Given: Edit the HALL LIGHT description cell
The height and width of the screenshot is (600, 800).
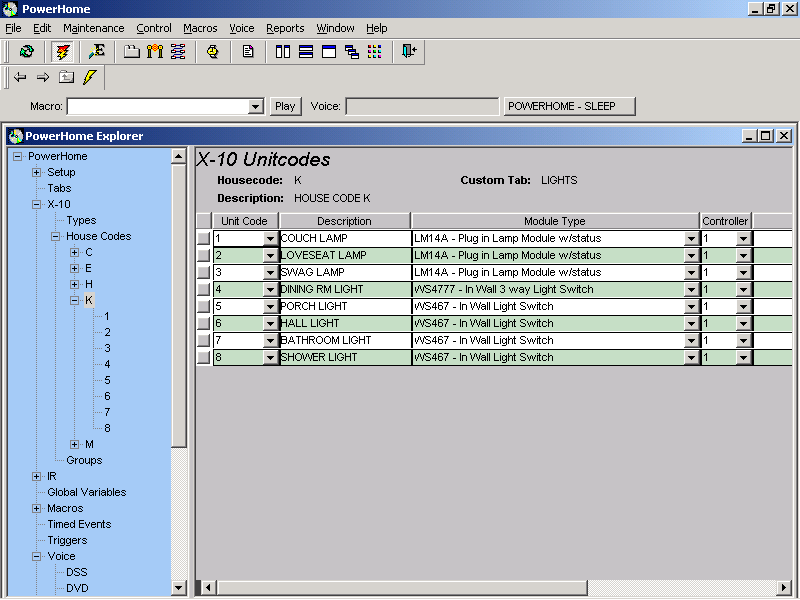Looking at the screenshot, I should click(x=345, y=323).
